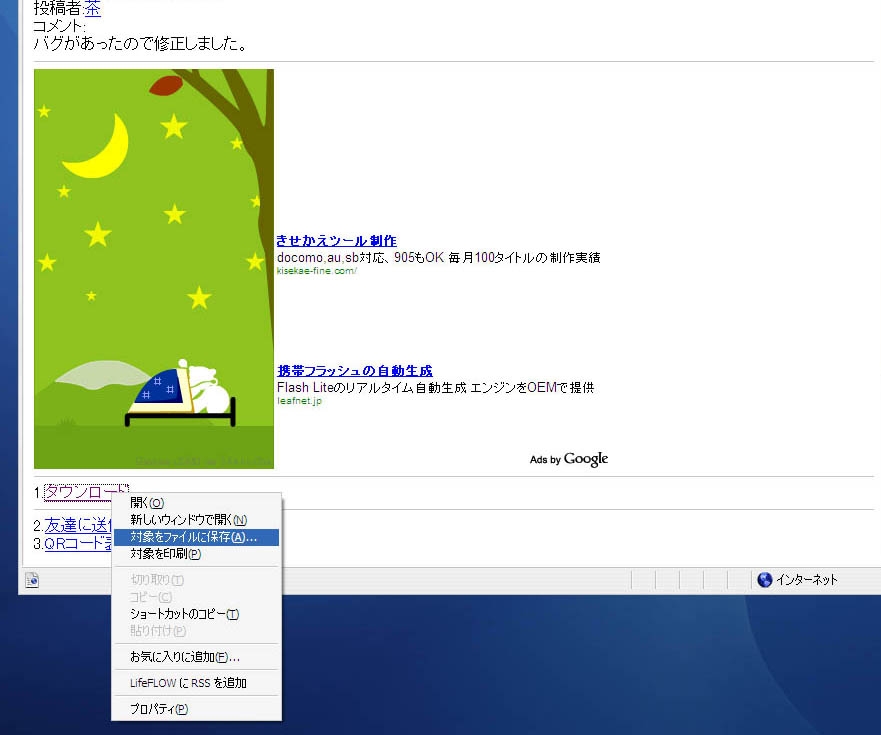Click the poster name 茶 link
This screenshot has width=881, height=735.
(92, 9)
